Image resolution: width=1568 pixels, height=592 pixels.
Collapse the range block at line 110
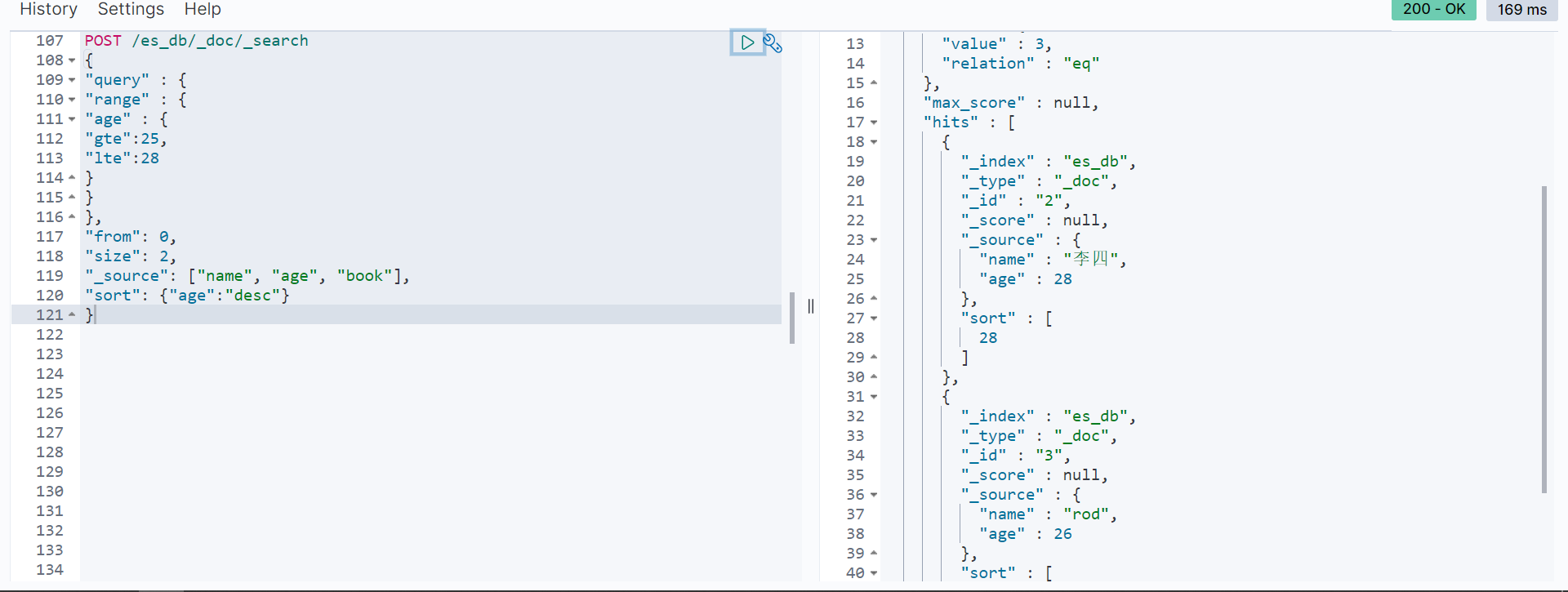pyautogui.click(x=72, y=100)
